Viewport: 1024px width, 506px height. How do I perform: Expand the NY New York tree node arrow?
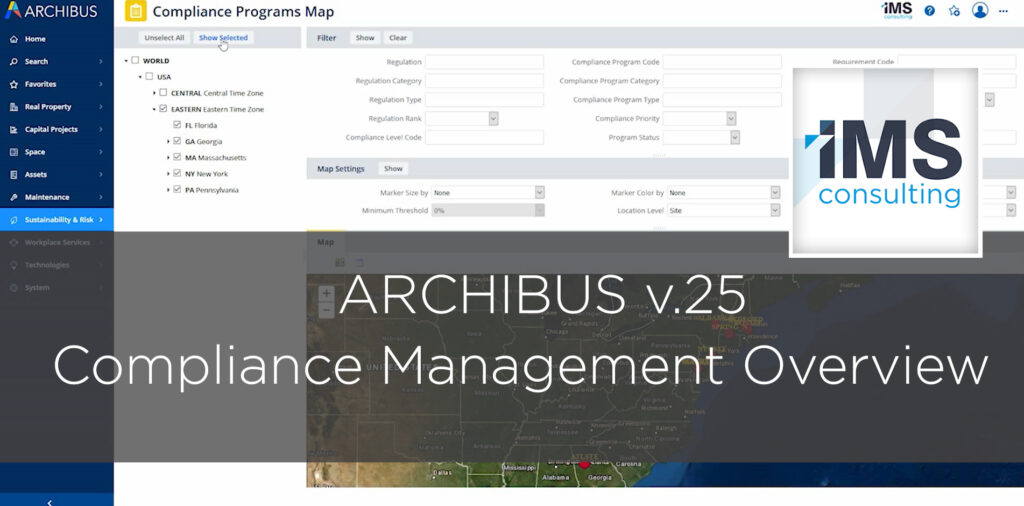pos(168,174)
